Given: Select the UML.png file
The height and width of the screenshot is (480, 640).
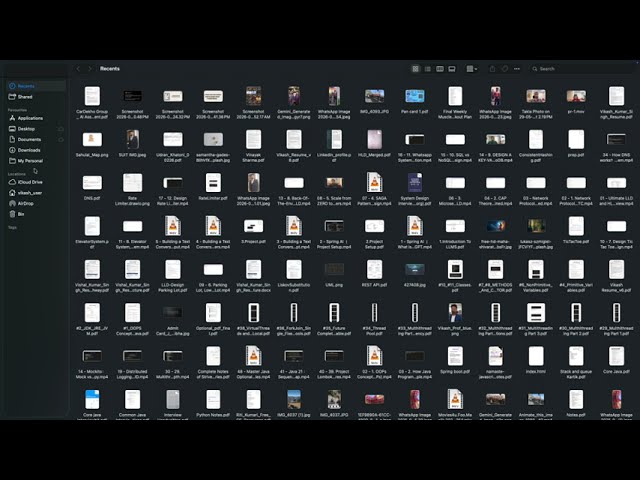Looking at the screenshot, I should pos(334,273).
